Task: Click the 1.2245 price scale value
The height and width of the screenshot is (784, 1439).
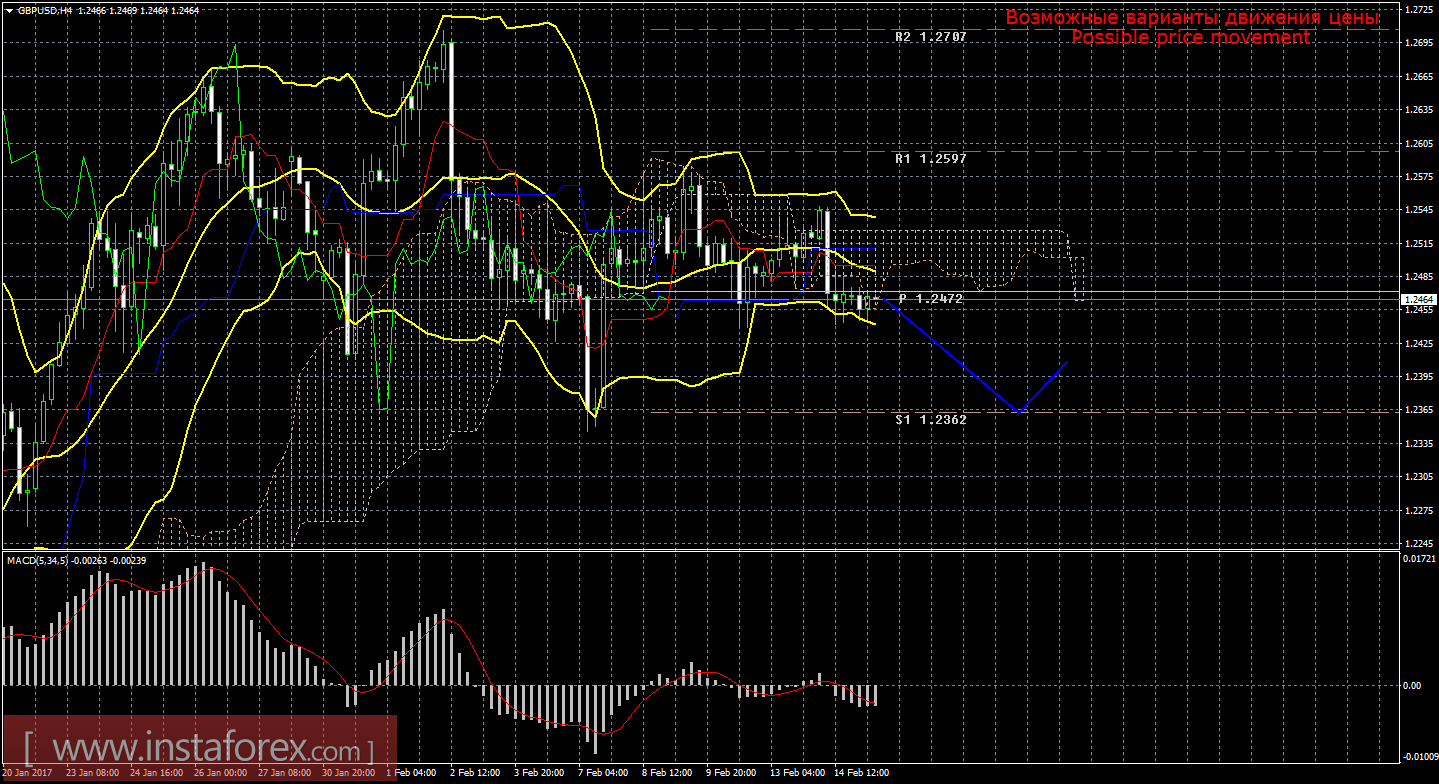Action: 1416,544
